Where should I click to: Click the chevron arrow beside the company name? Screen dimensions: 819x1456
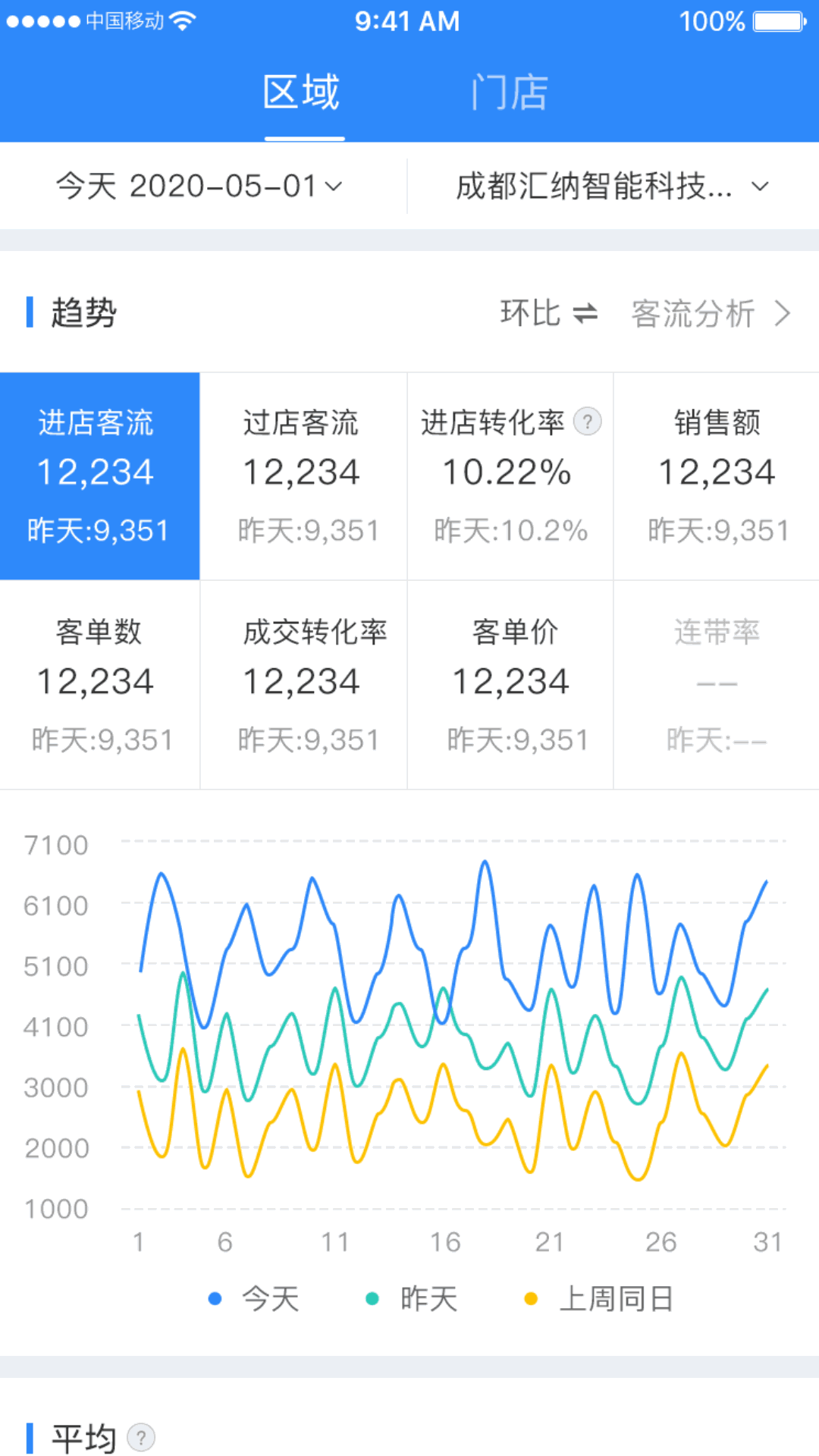point(760,186)
